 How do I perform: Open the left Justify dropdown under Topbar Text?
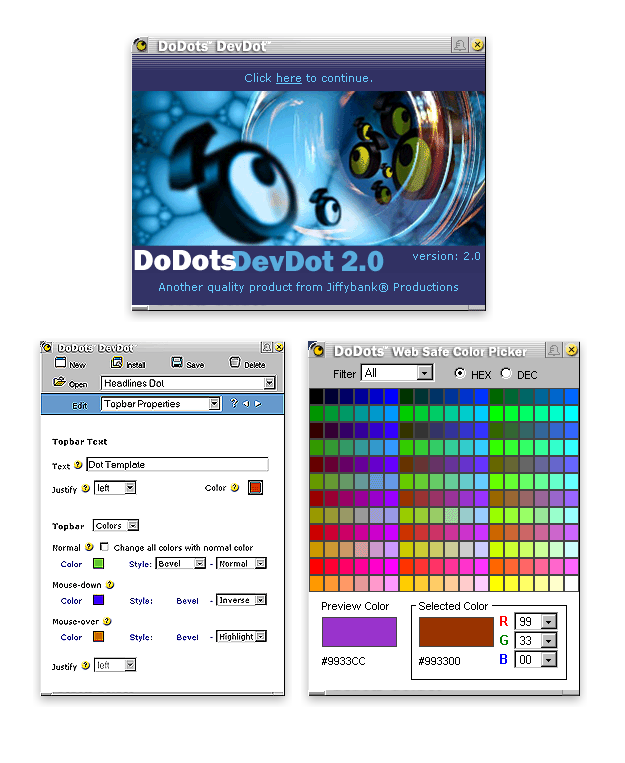115,488
